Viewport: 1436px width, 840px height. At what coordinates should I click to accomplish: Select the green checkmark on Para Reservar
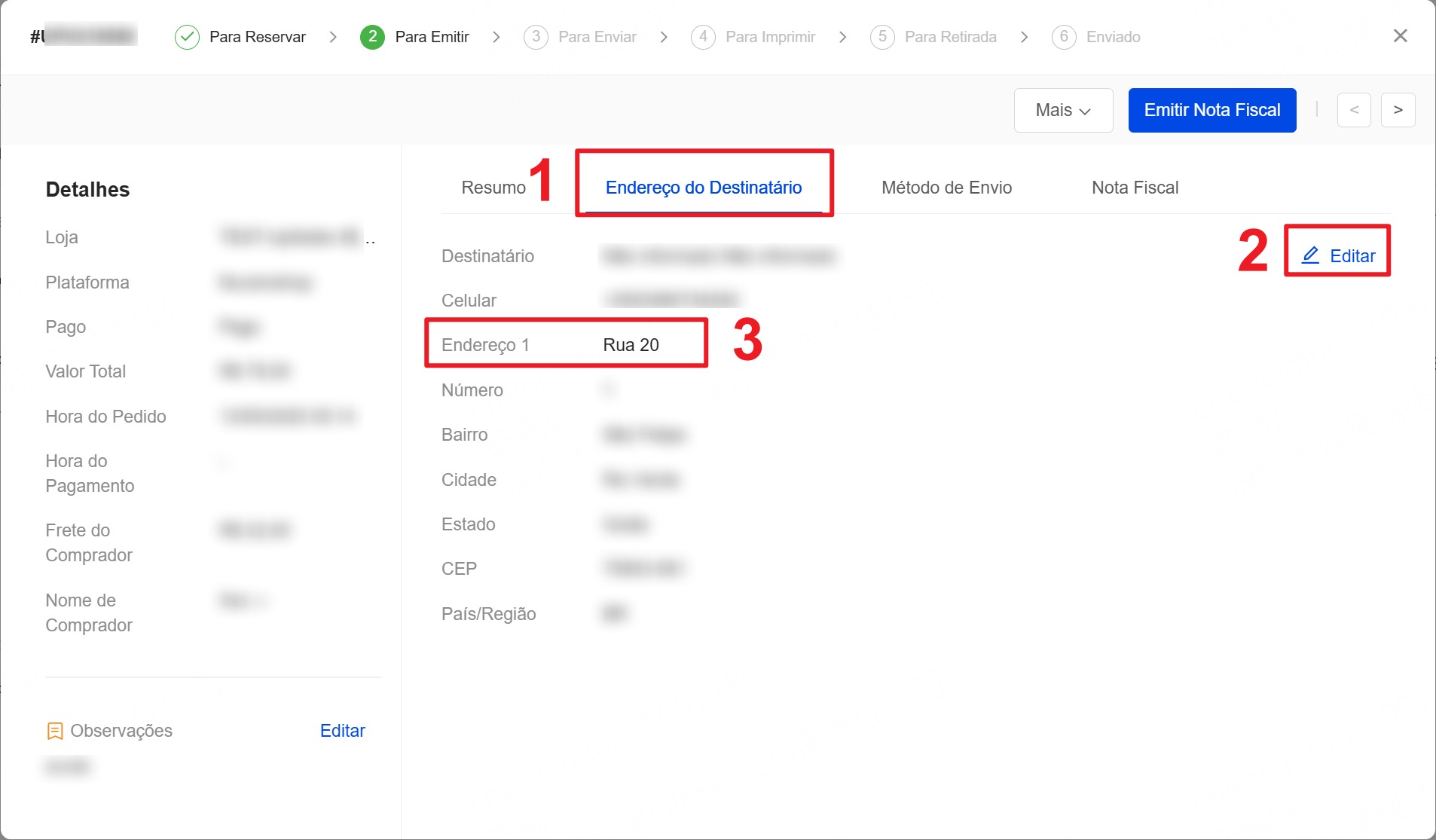point(186,36)
